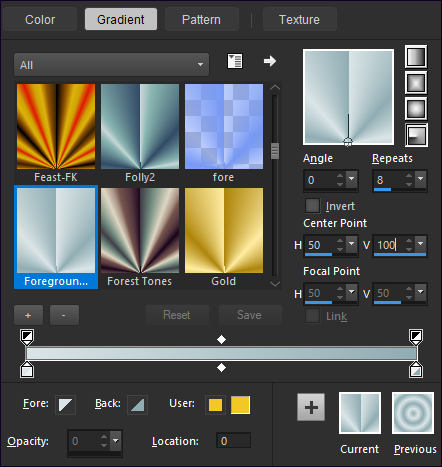The width and height of the screenshot is (442, 467).
Task: Expand the All category dropdown
Action: click(112, 64)
